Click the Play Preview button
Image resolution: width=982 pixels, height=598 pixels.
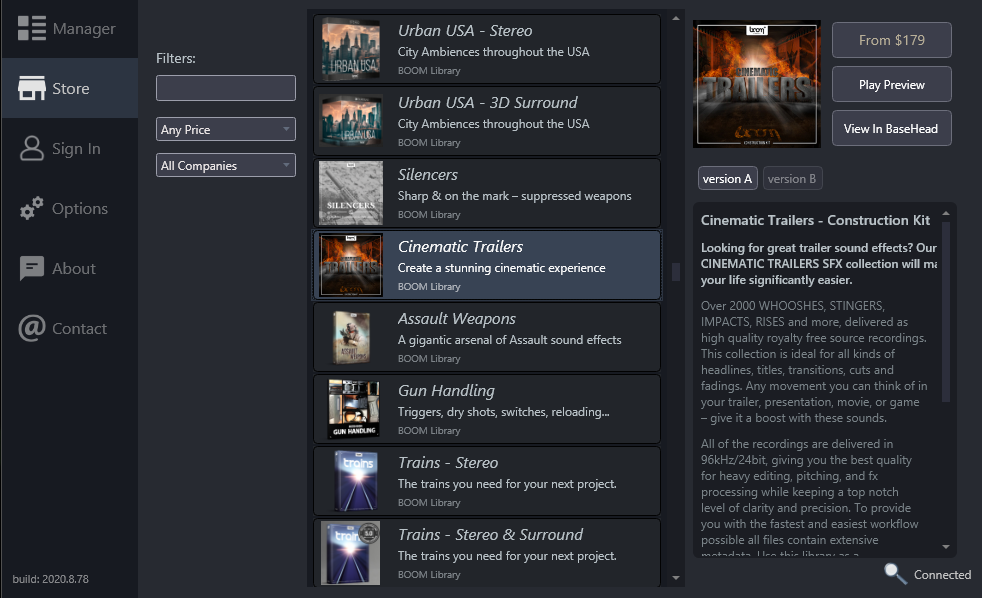(891, 85)
